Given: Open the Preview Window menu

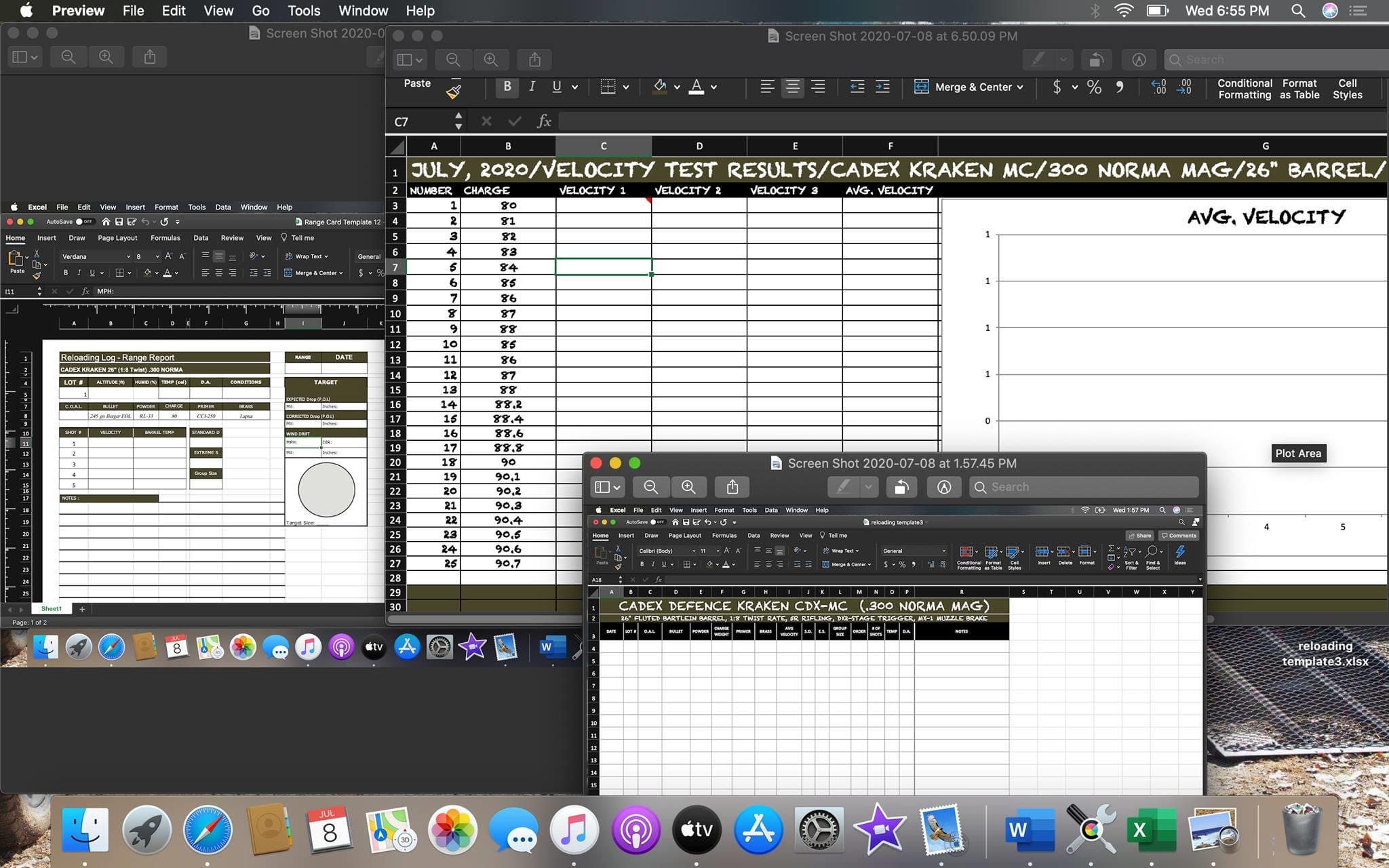Looking at the screenshot, I should 363,11.
